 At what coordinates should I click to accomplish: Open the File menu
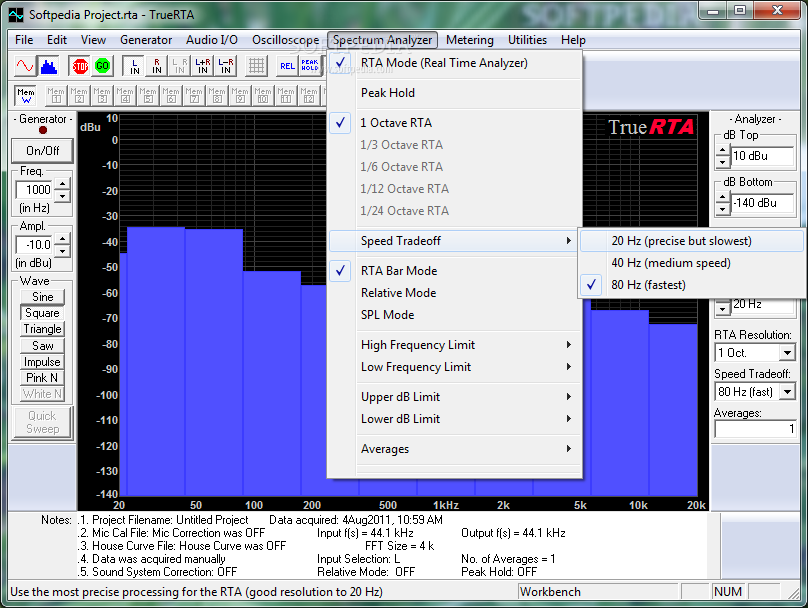click(24, 40)
